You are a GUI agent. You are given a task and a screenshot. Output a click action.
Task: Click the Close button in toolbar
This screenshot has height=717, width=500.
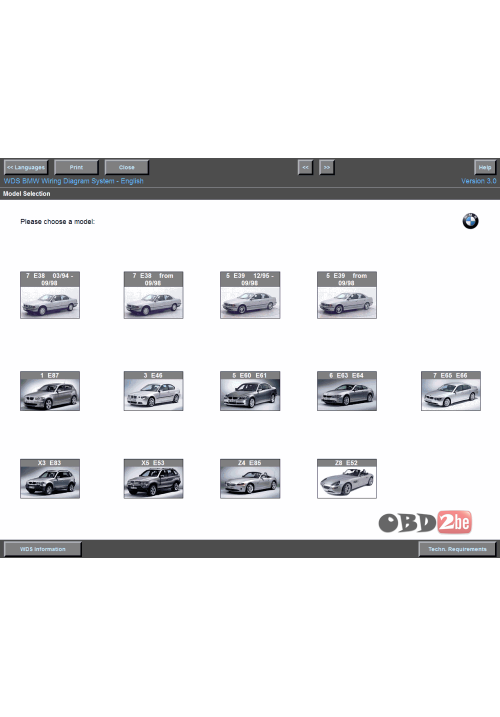click(x=127, y=167)
